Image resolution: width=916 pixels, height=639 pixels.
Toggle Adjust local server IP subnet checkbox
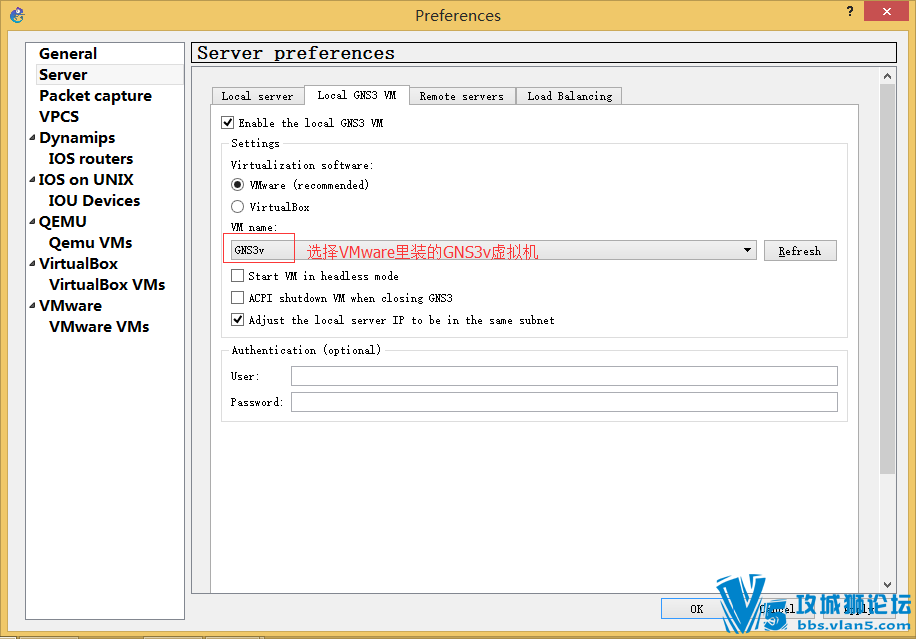click(237, 320)
